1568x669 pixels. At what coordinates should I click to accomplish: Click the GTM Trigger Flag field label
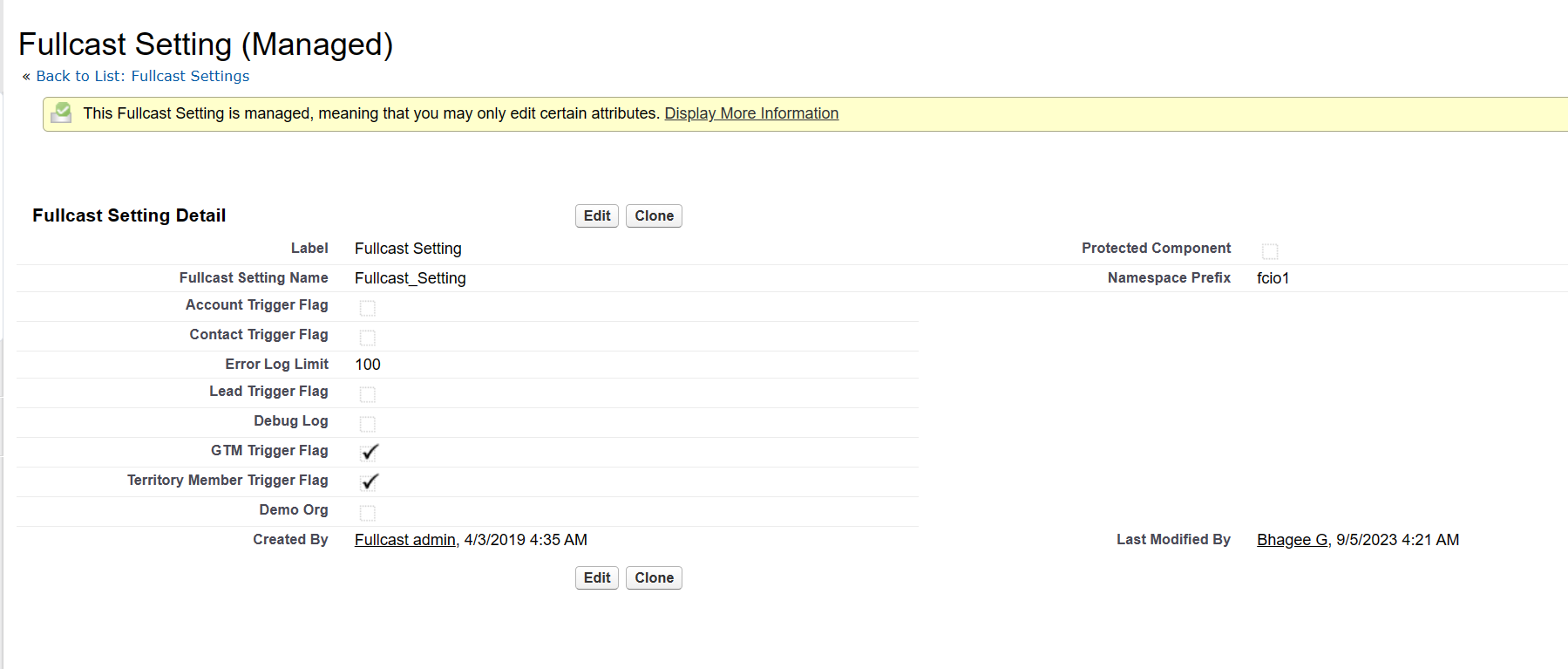click(269, 451)
